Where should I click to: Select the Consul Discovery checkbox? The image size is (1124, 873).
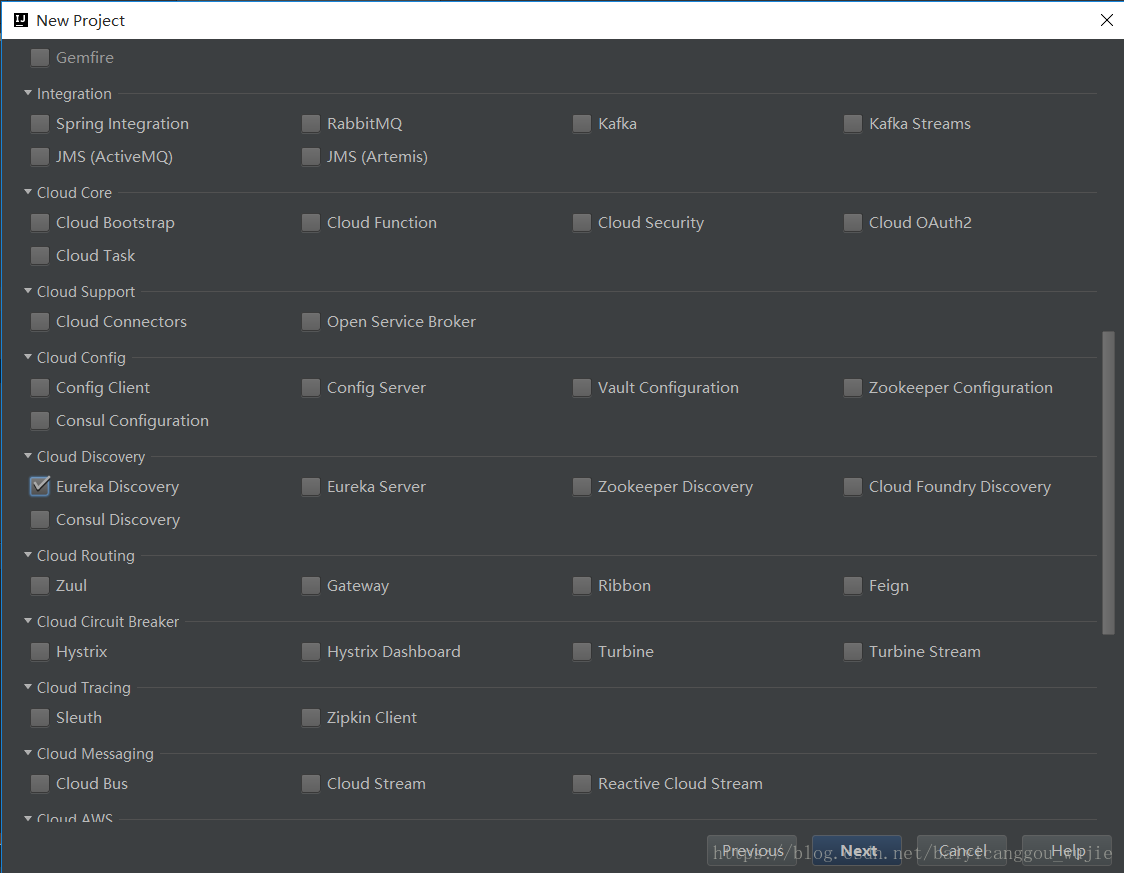40,519
